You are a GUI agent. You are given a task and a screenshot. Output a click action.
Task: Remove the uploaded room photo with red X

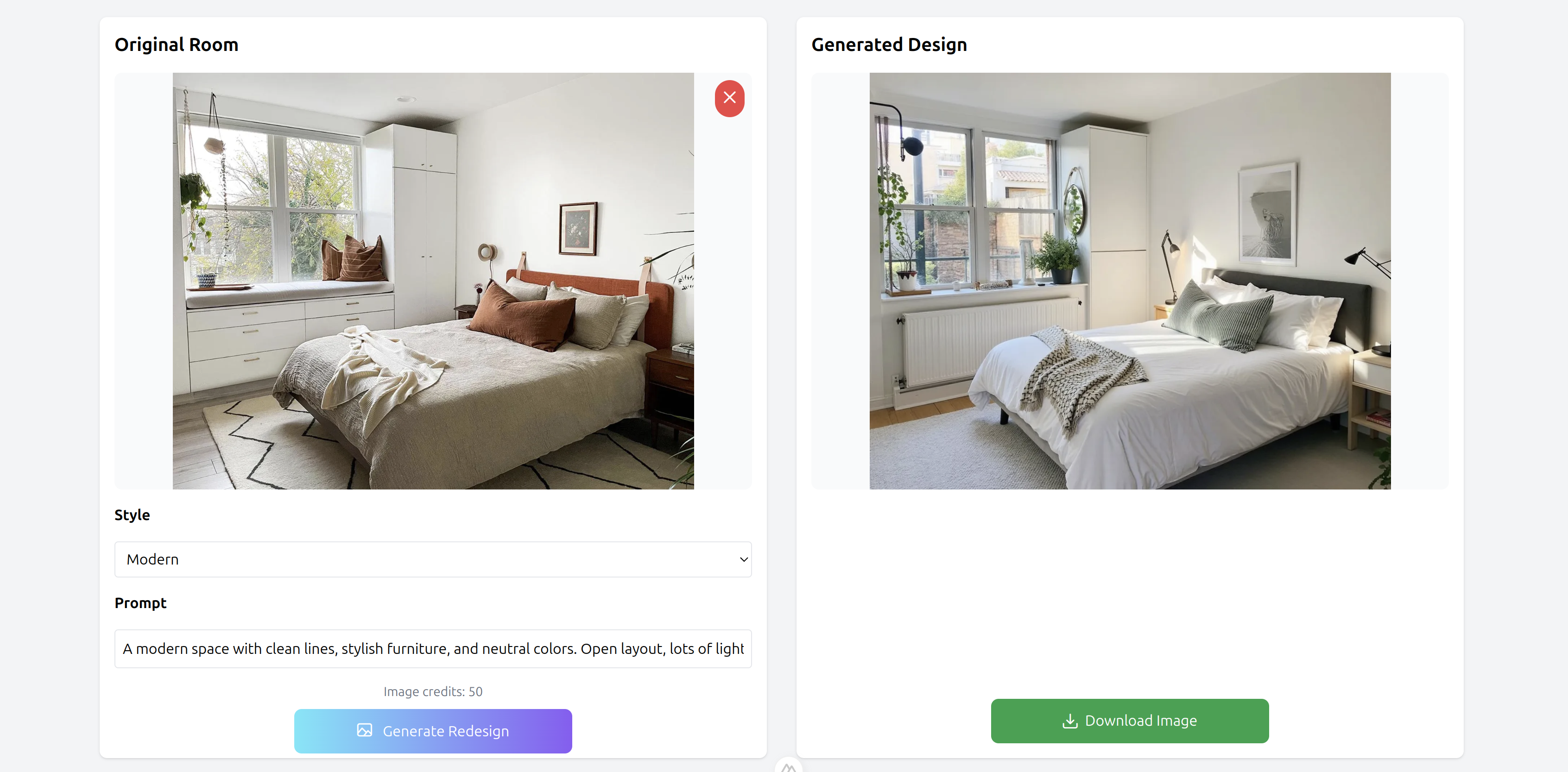(729, 98)
